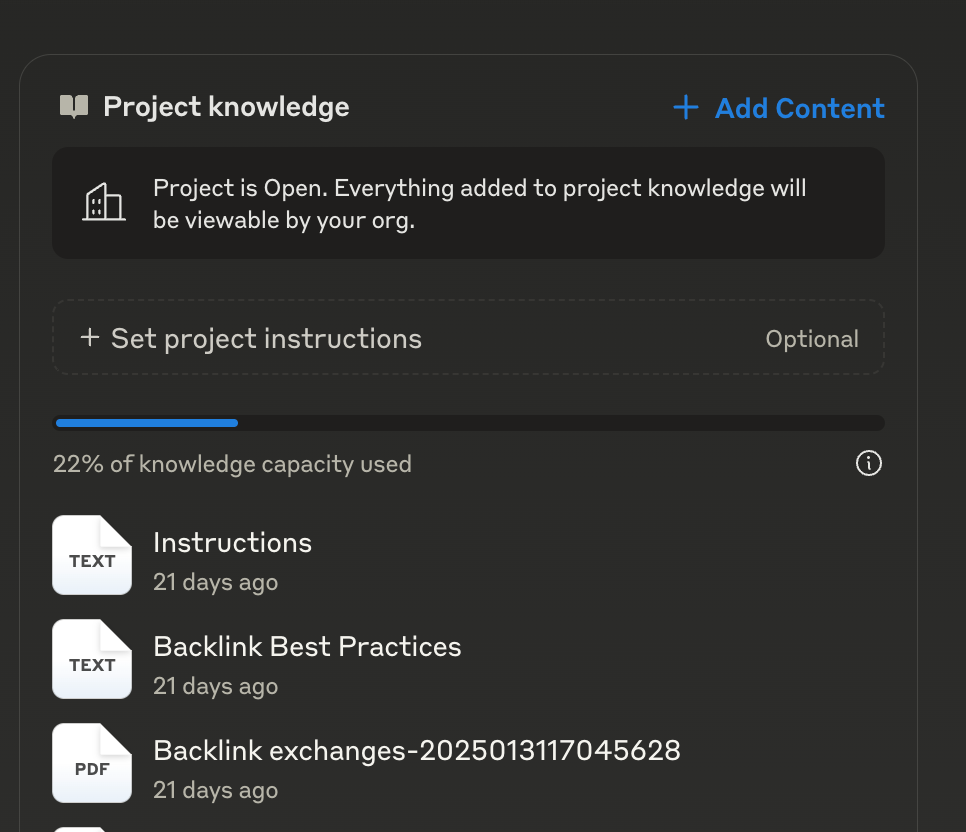Click the 22% capacity used text

click(232, 463)
